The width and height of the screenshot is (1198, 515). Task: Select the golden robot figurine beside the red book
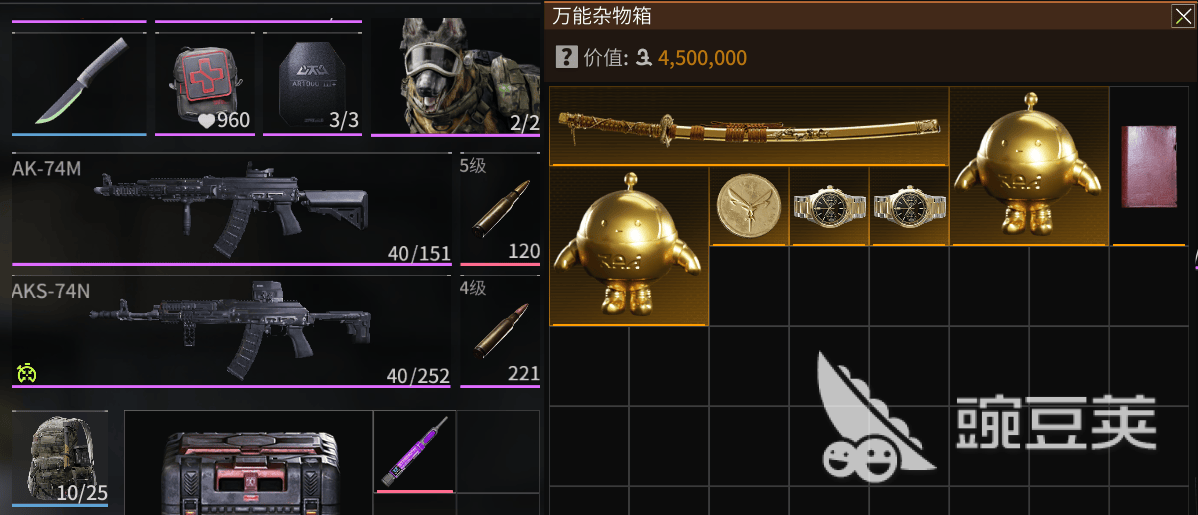point(1028,166)
